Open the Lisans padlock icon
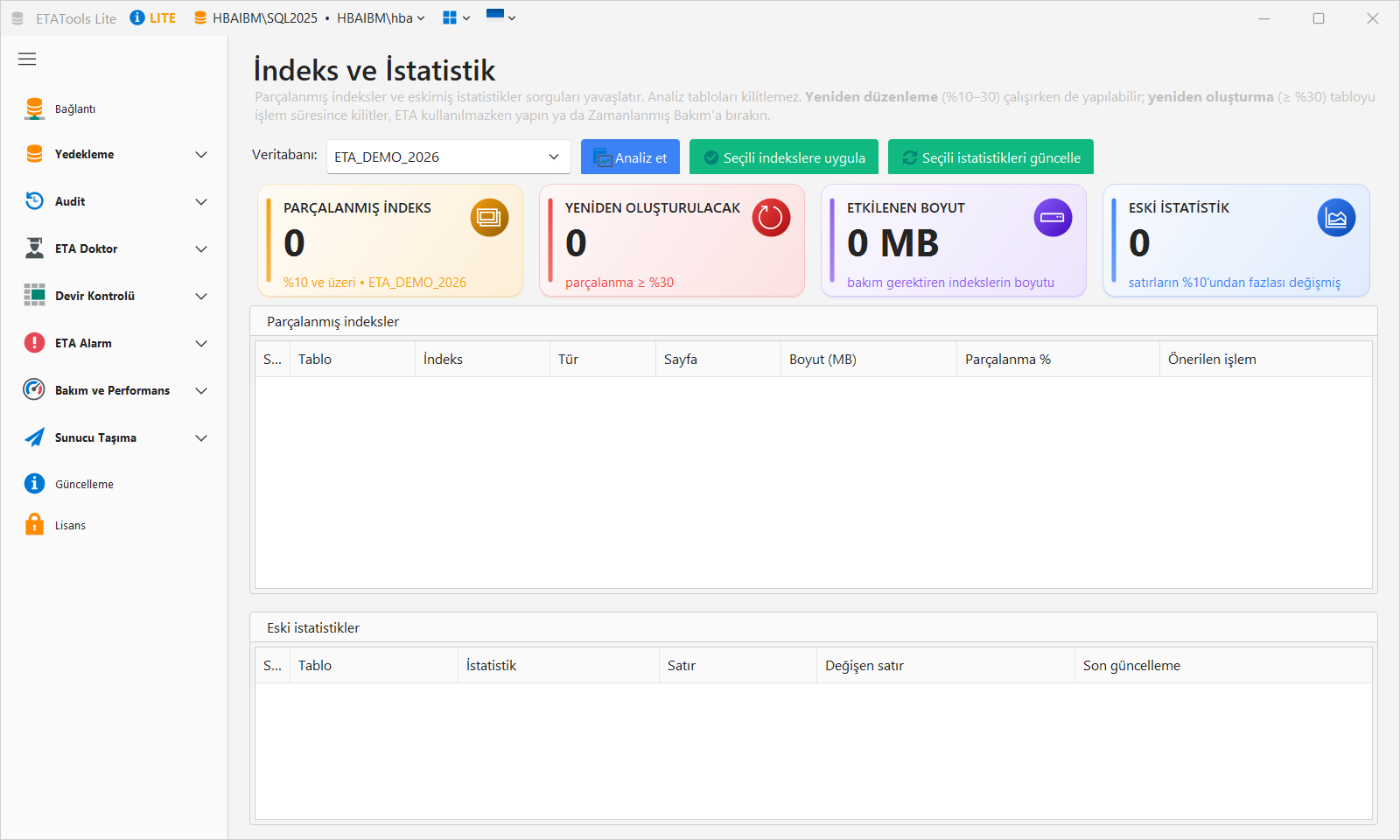Image resolution: width=1400 pixels, height=840 pixels. point(34,525)
